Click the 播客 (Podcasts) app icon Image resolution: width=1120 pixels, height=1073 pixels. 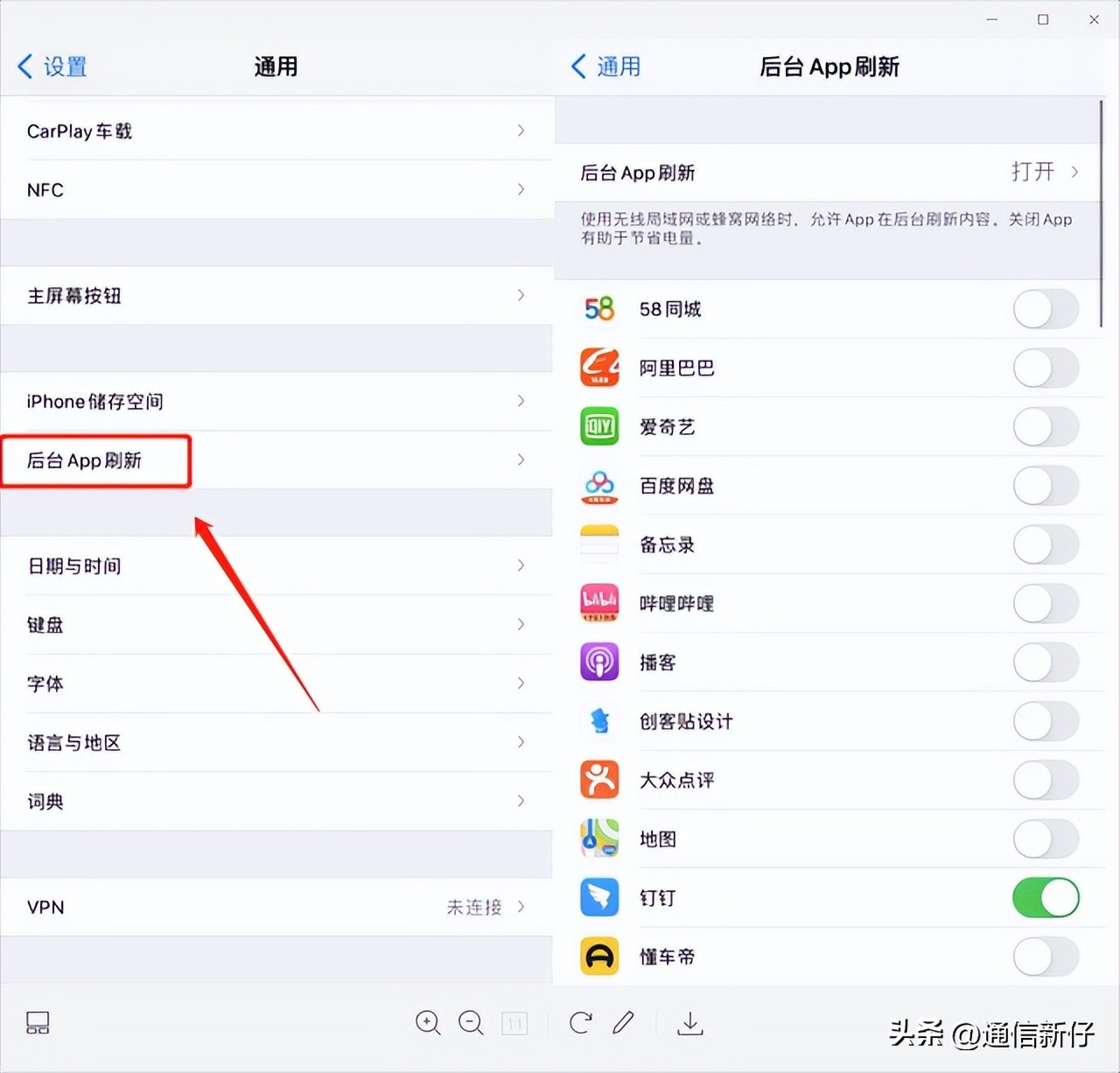coord(598,663)
